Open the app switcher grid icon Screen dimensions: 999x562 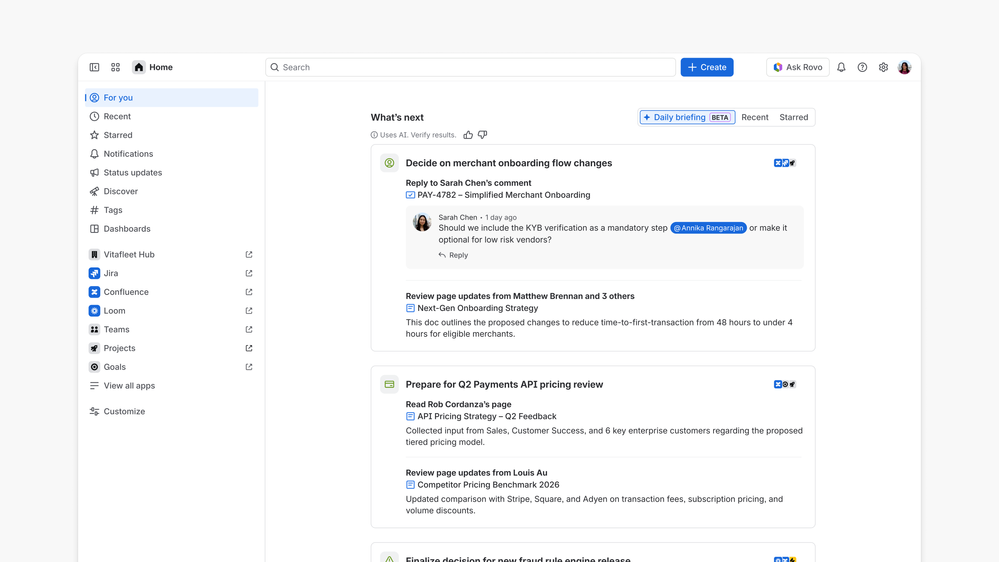[x=115, y=67]
